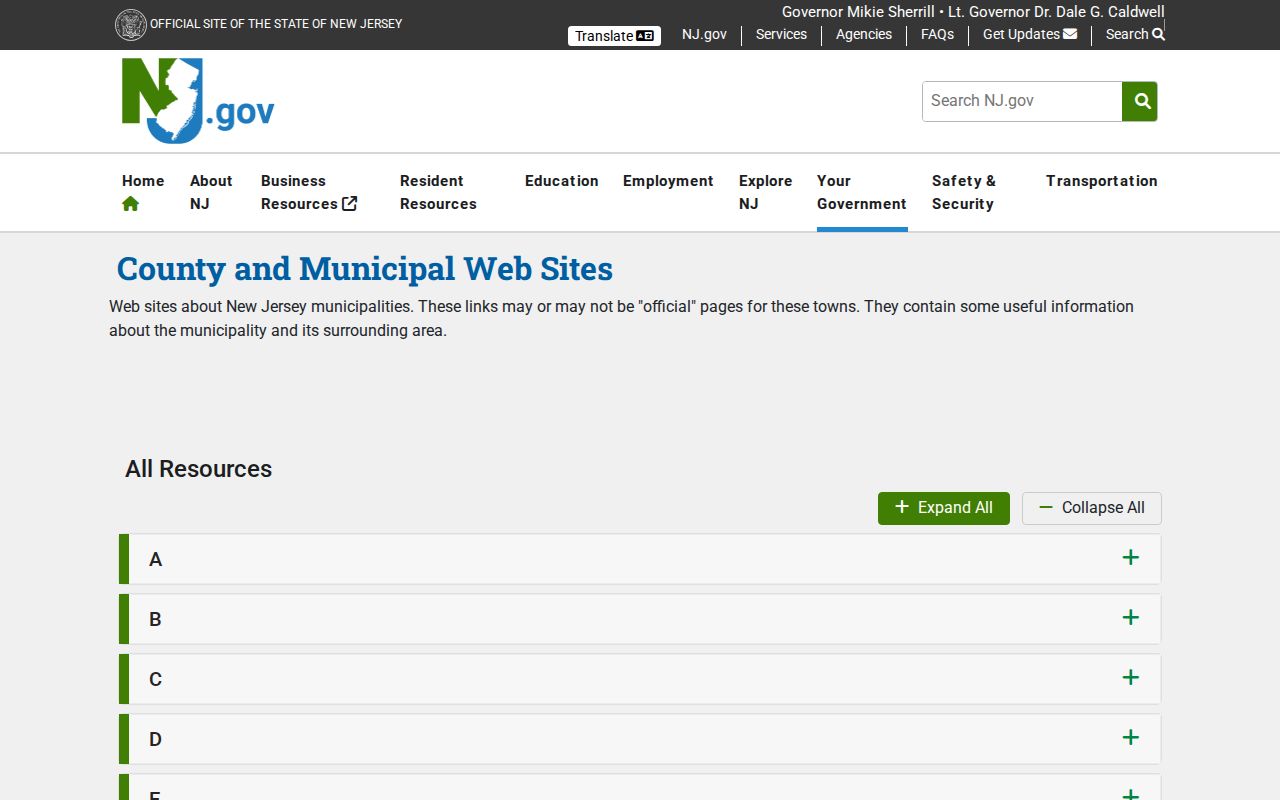Click the Official Site of the State text
The image size is (1280, 800).
(276, 24)
